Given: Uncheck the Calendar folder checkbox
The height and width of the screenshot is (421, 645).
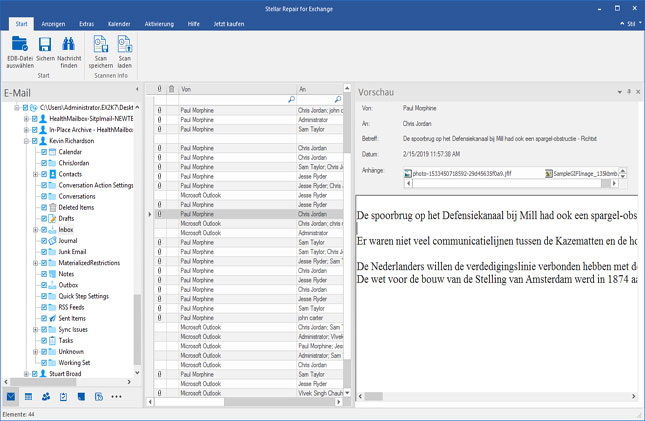Looking at the screenshot, I should pyautogui.click(x=42, y=151).
